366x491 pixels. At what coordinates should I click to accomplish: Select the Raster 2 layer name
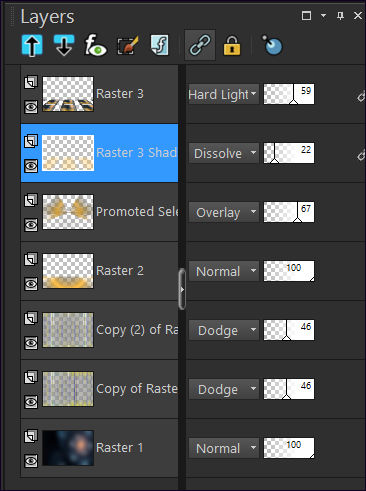tap(120, 271)
